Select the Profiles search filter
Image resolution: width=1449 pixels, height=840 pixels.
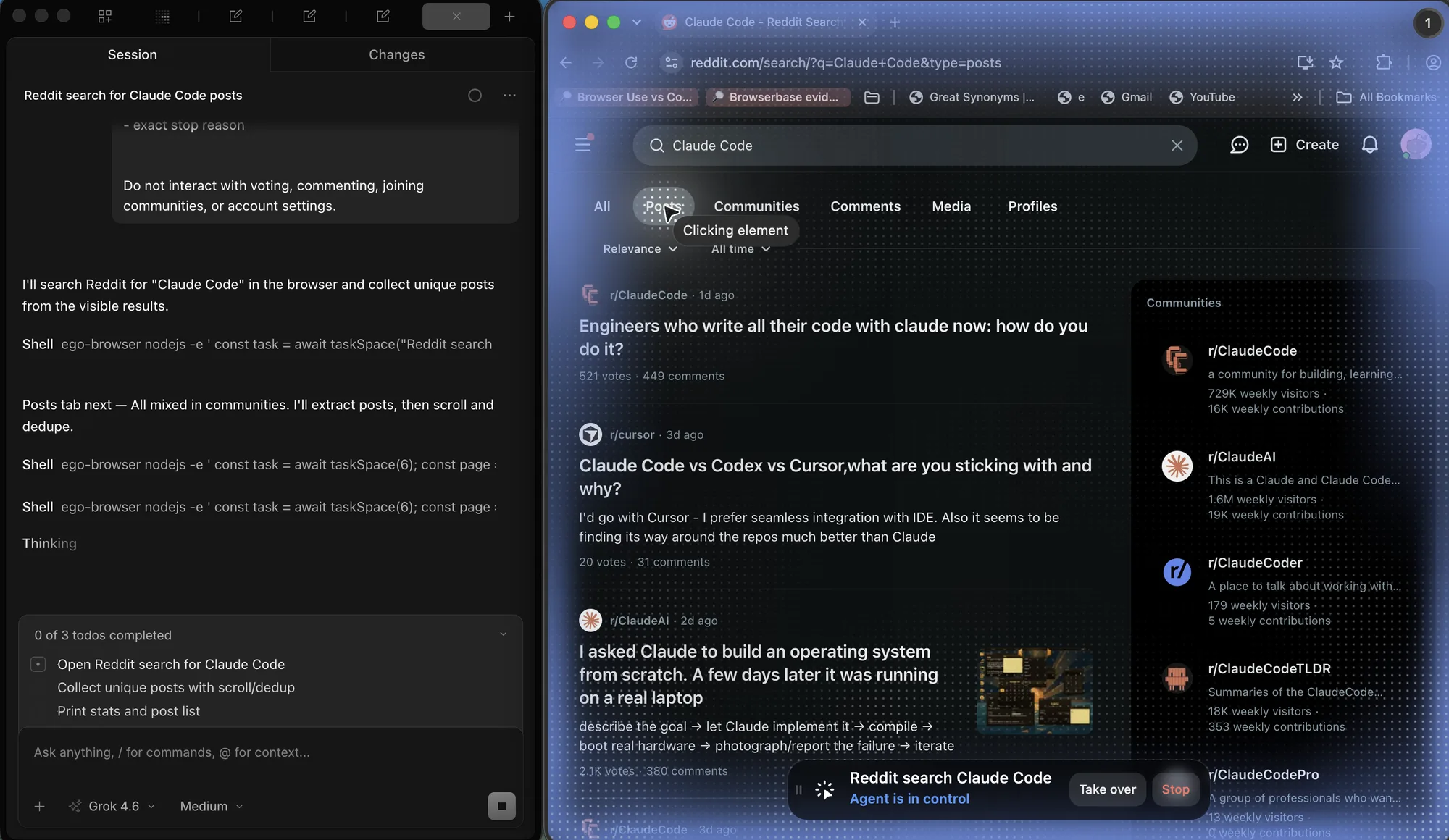pos(1032,206)
